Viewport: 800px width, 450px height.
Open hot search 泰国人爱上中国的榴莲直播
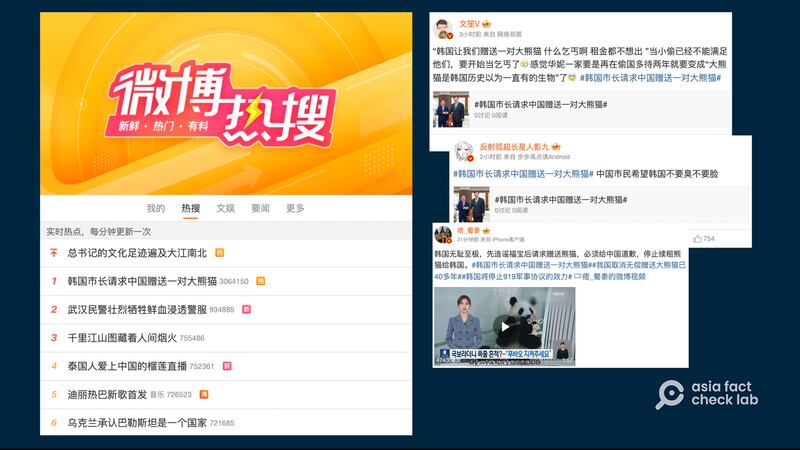click(x=127, y=366)
